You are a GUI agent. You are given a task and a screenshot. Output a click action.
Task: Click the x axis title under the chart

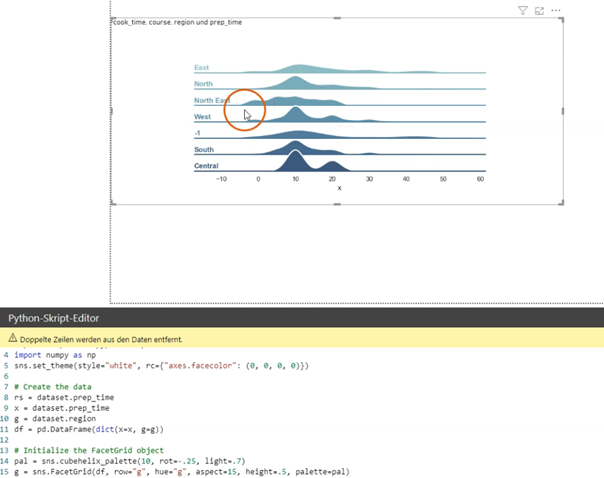[x=339, y=188]
